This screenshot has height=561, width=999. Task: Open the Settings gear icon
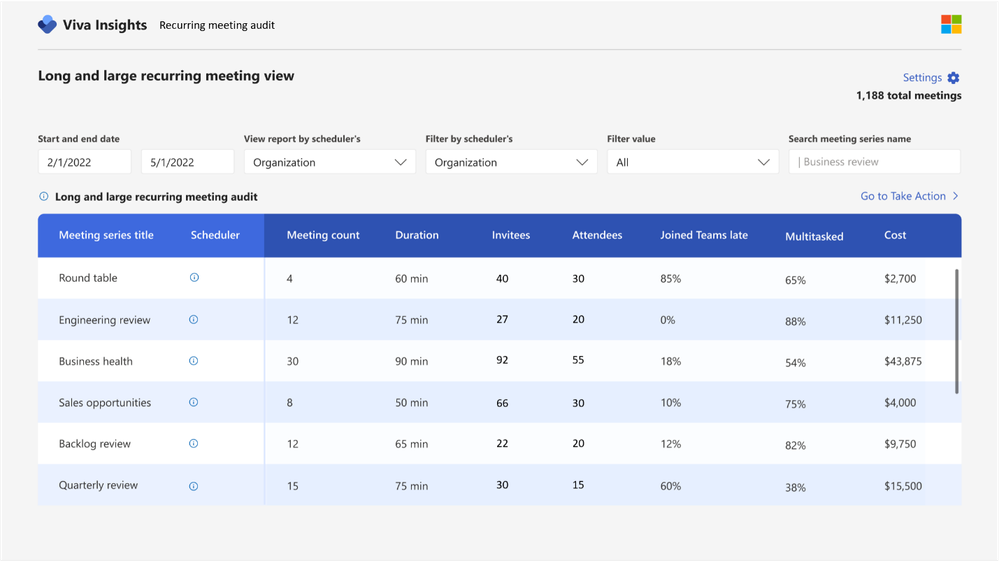(x=953, y=78)
